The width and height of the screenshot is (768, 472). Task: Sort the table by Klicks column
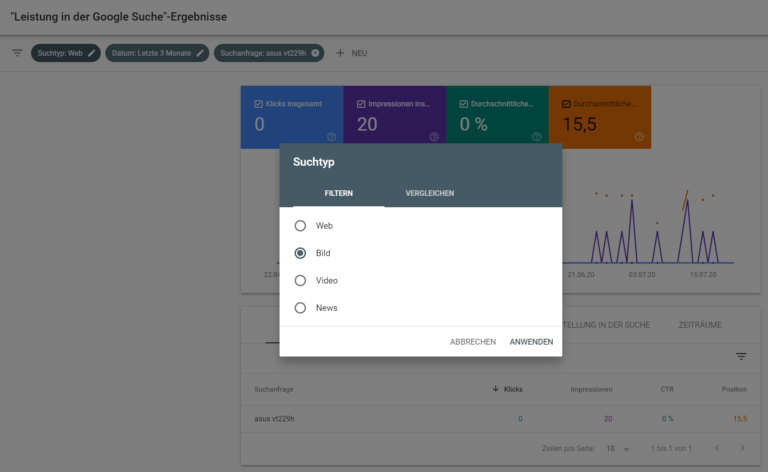(508, 389)
